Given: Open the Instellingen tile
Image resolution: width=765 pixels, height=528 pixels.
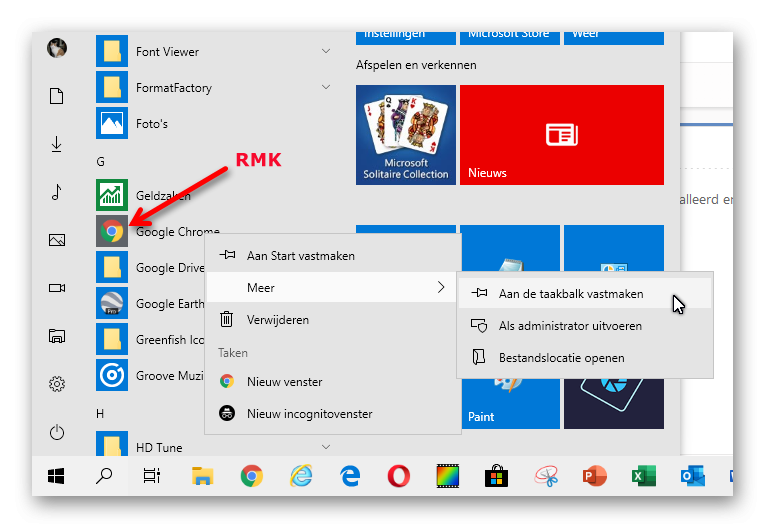Looking at the screenshot, I should point(406,38).
